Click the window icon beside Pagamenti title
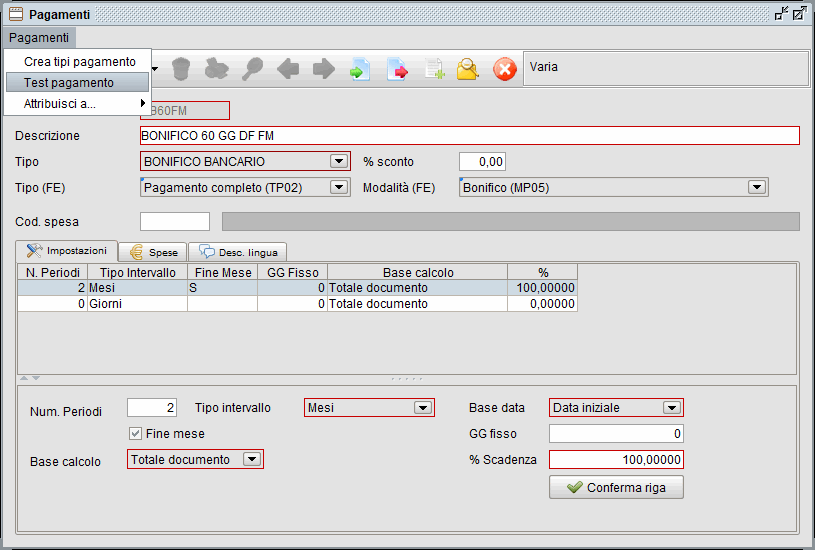This screenshot has height=550, width=815. (16, 14)
